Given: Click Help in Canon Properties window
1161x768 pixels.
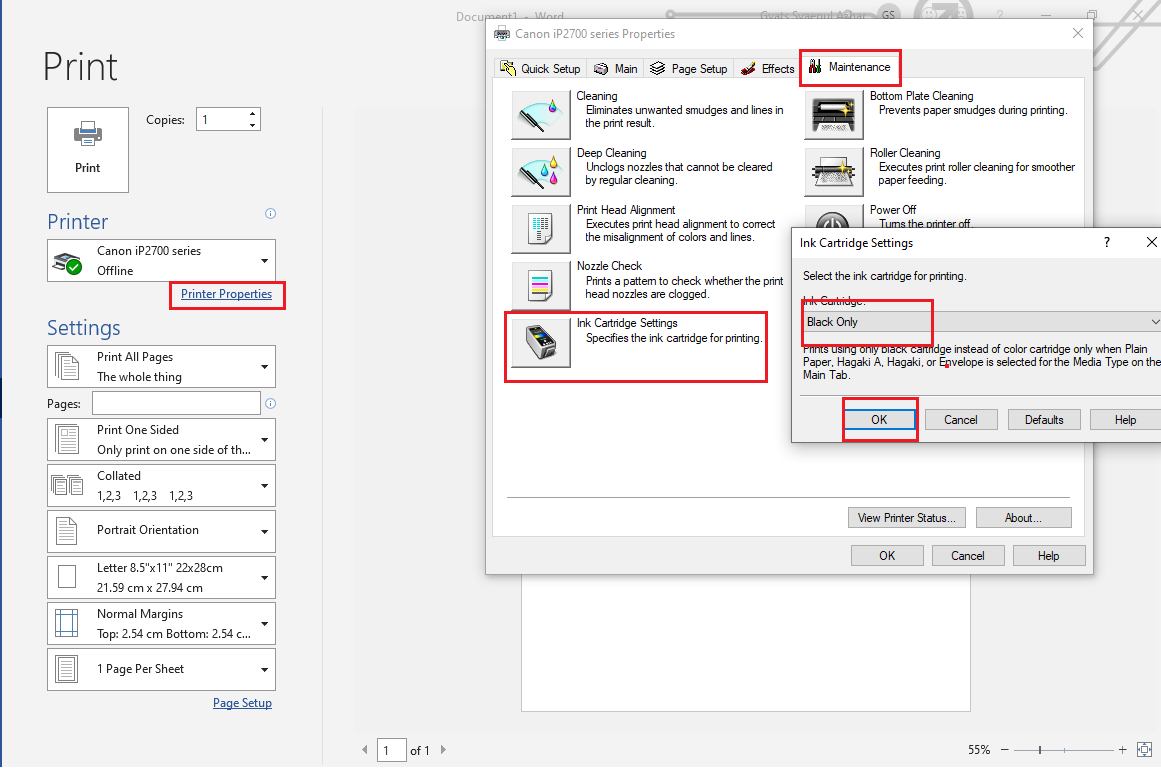Looking at the screenshot, I should [1048, 555].
